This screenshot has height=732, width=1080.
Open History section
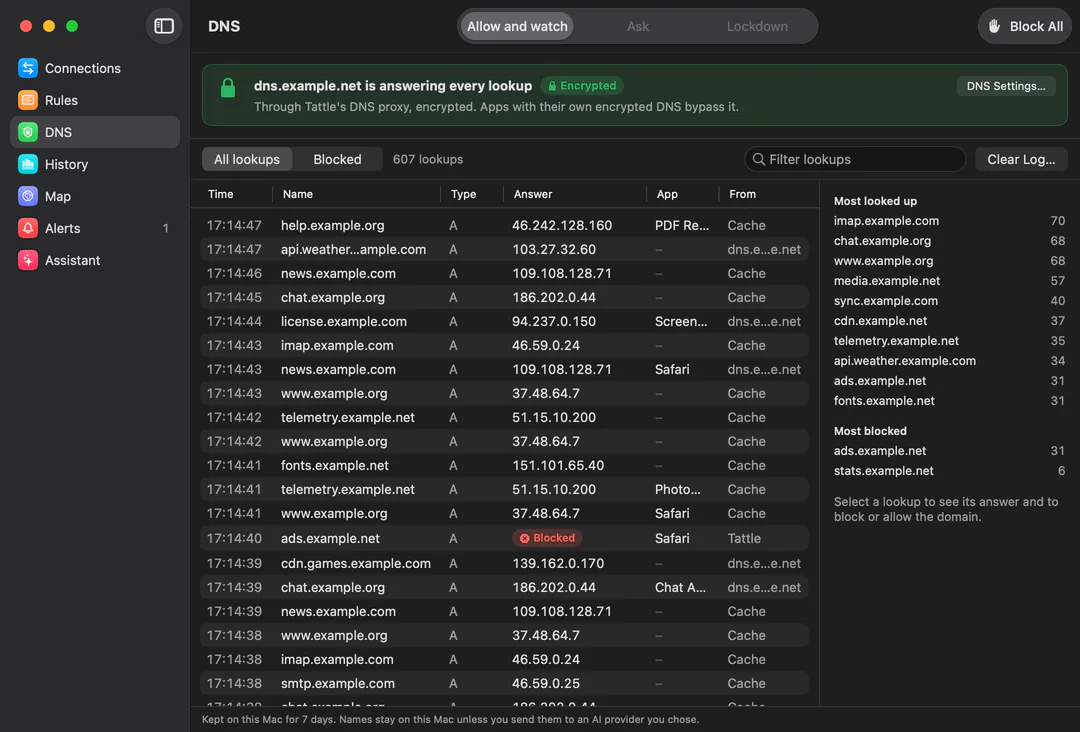tap(95, 164)
